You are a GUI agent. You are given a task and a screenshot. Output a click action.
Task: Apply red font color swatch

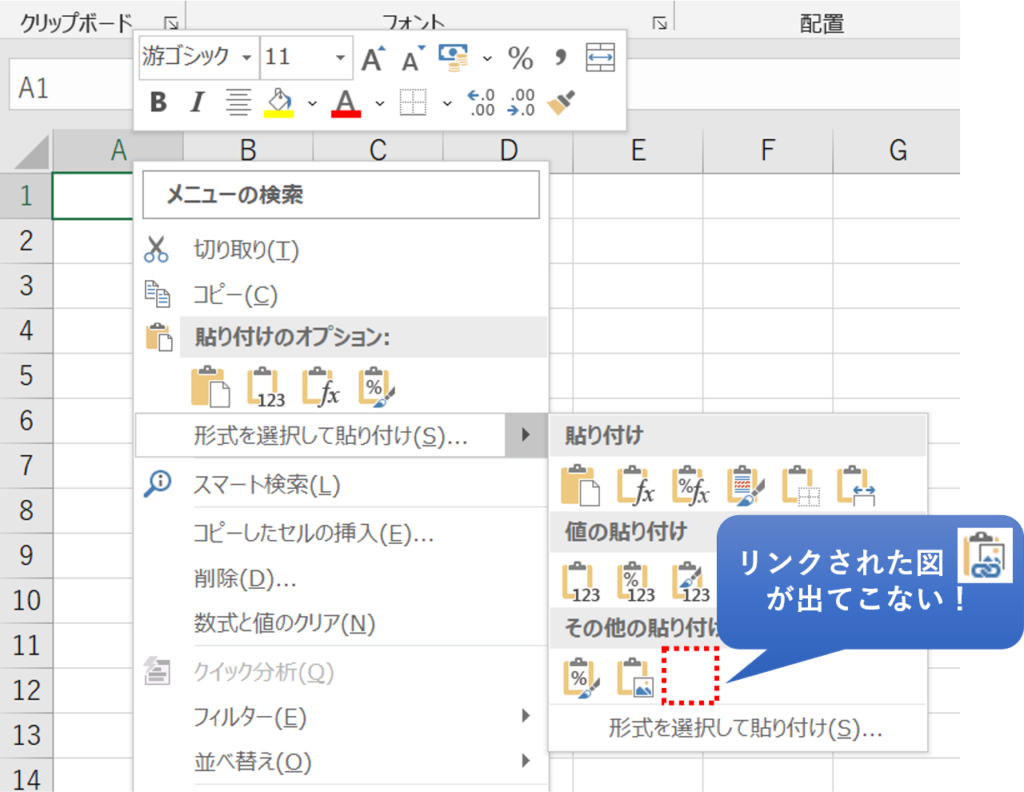point(345,102)
